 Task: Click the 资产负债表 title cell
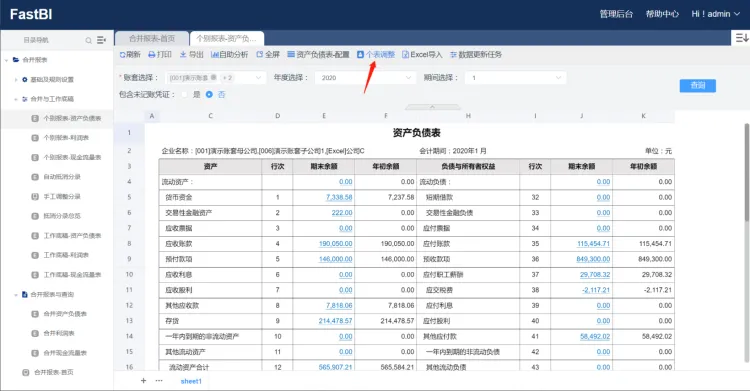(417, 133)
